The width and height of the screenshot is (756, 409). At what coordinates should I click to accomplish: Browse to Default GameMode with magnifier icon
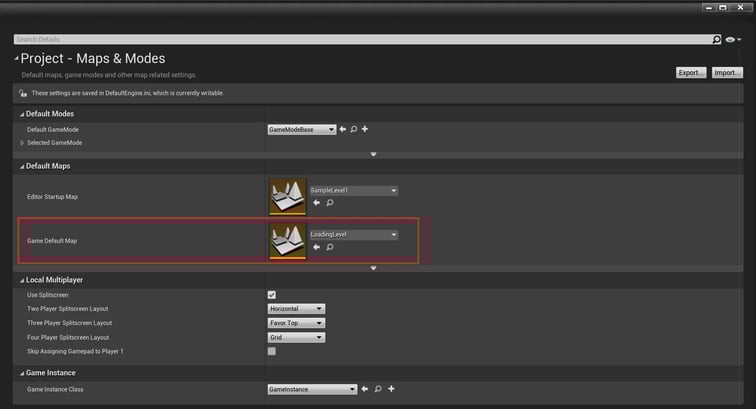(354, 129)
